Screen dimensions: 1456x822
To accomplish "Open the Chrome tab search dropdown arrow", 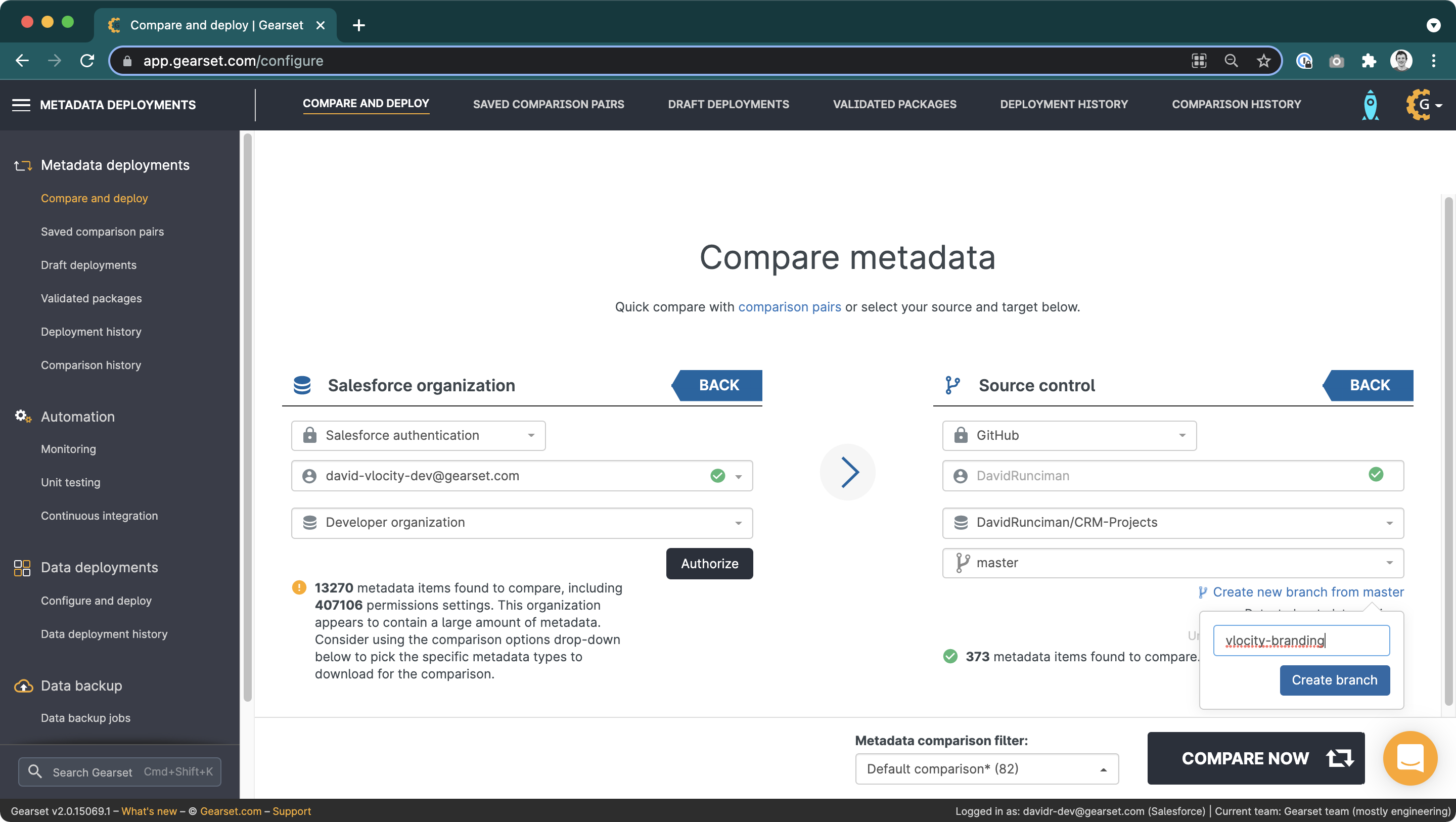I will (x=1433, y=25).
